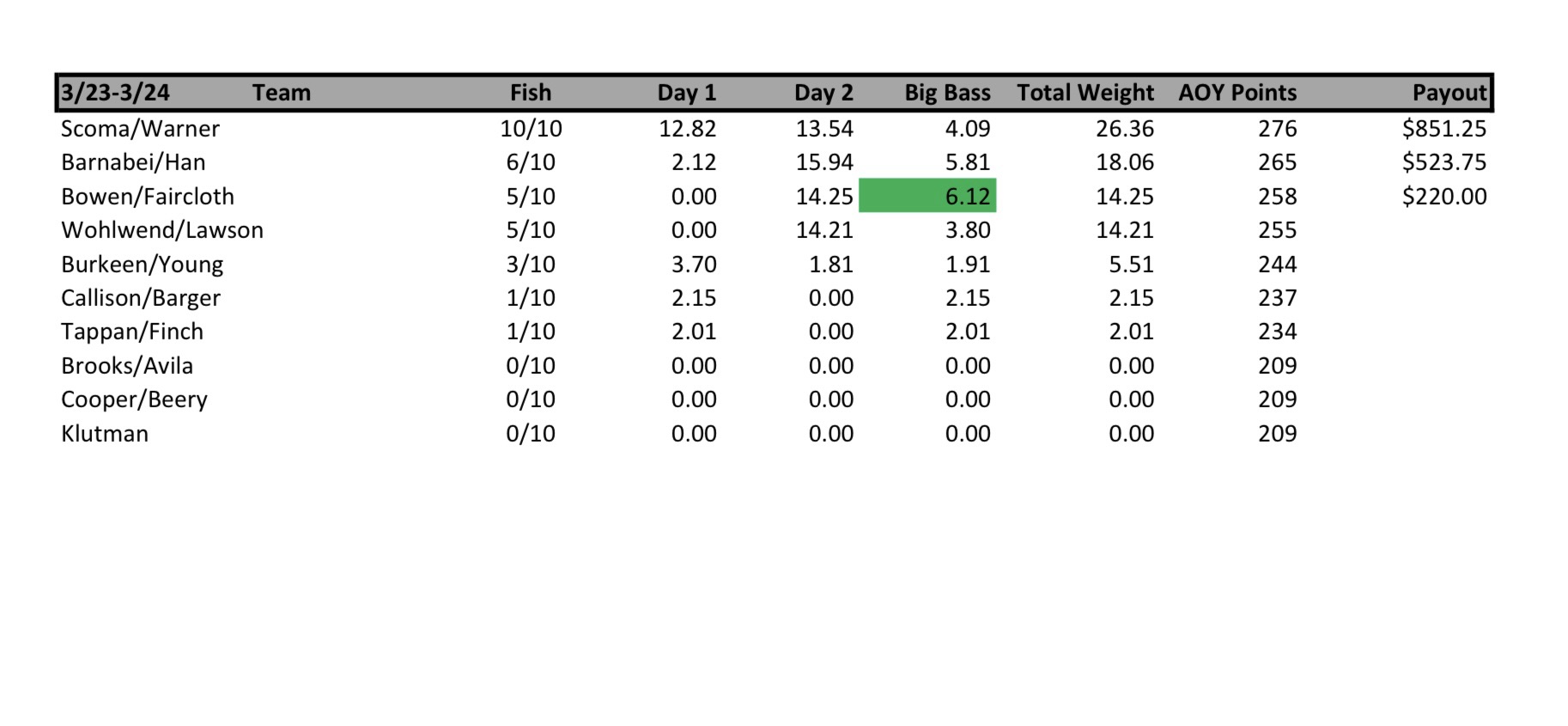Select the Big Bass column header
Screen dimensions: 1568x726
pos(947,93)
